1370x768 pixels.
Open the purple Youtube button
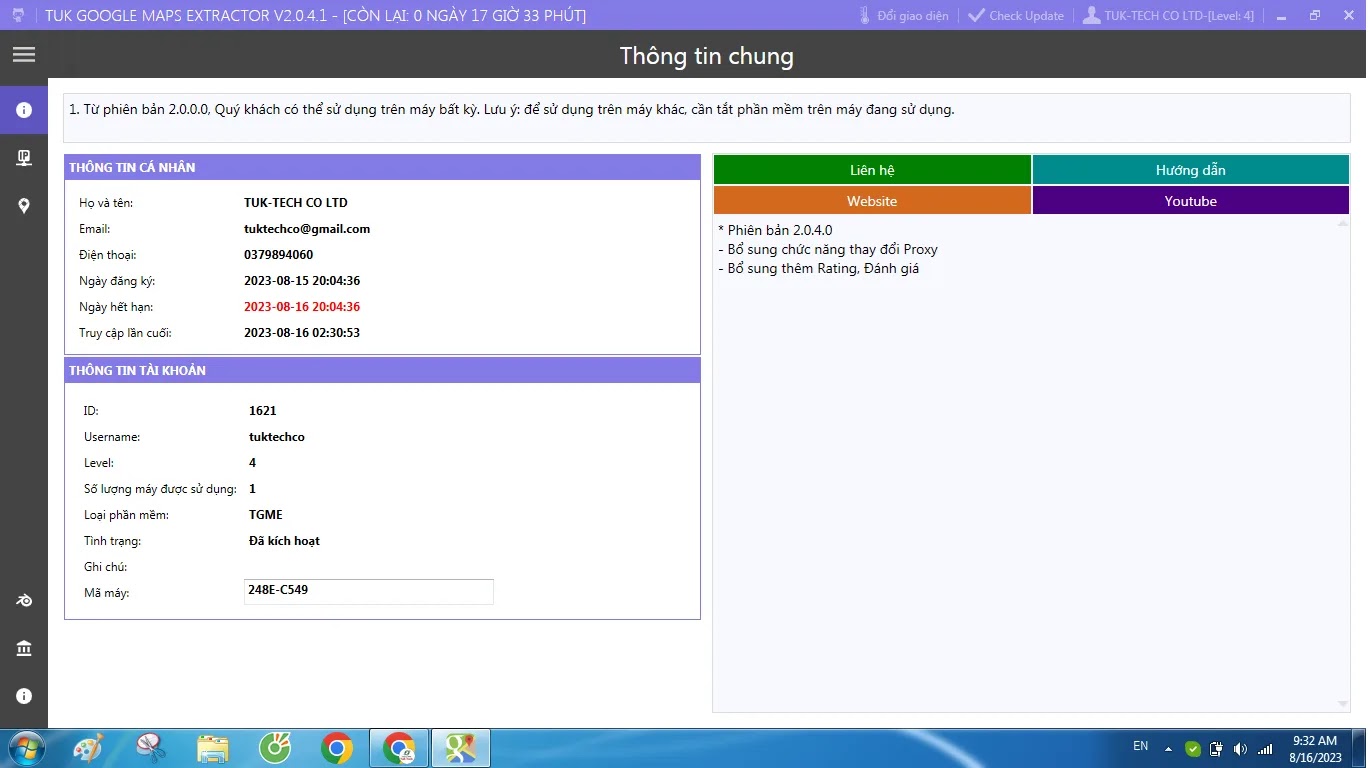point(1190,201)
